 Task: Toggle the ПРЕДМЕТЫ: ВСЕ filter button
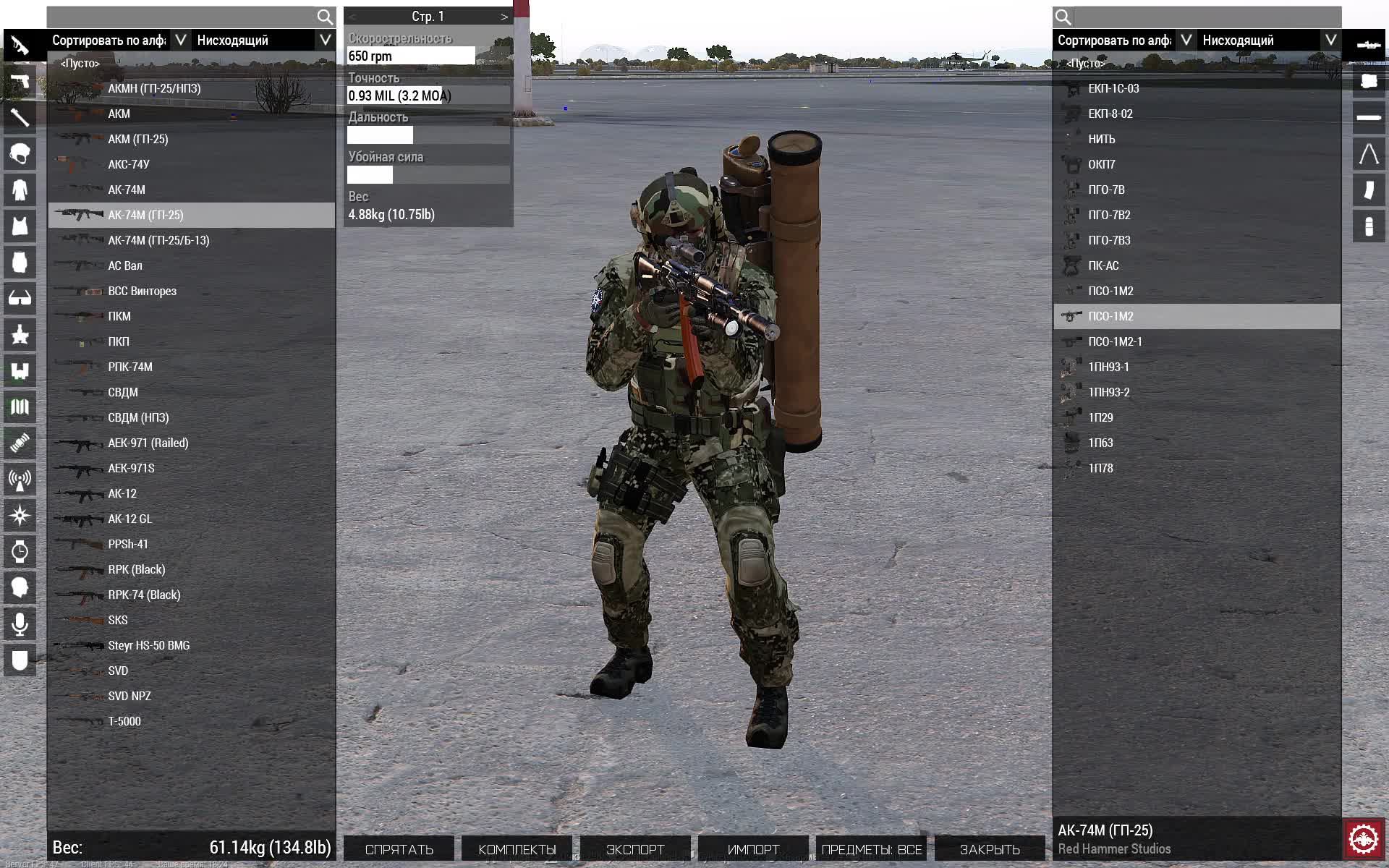tap(871, 849)
